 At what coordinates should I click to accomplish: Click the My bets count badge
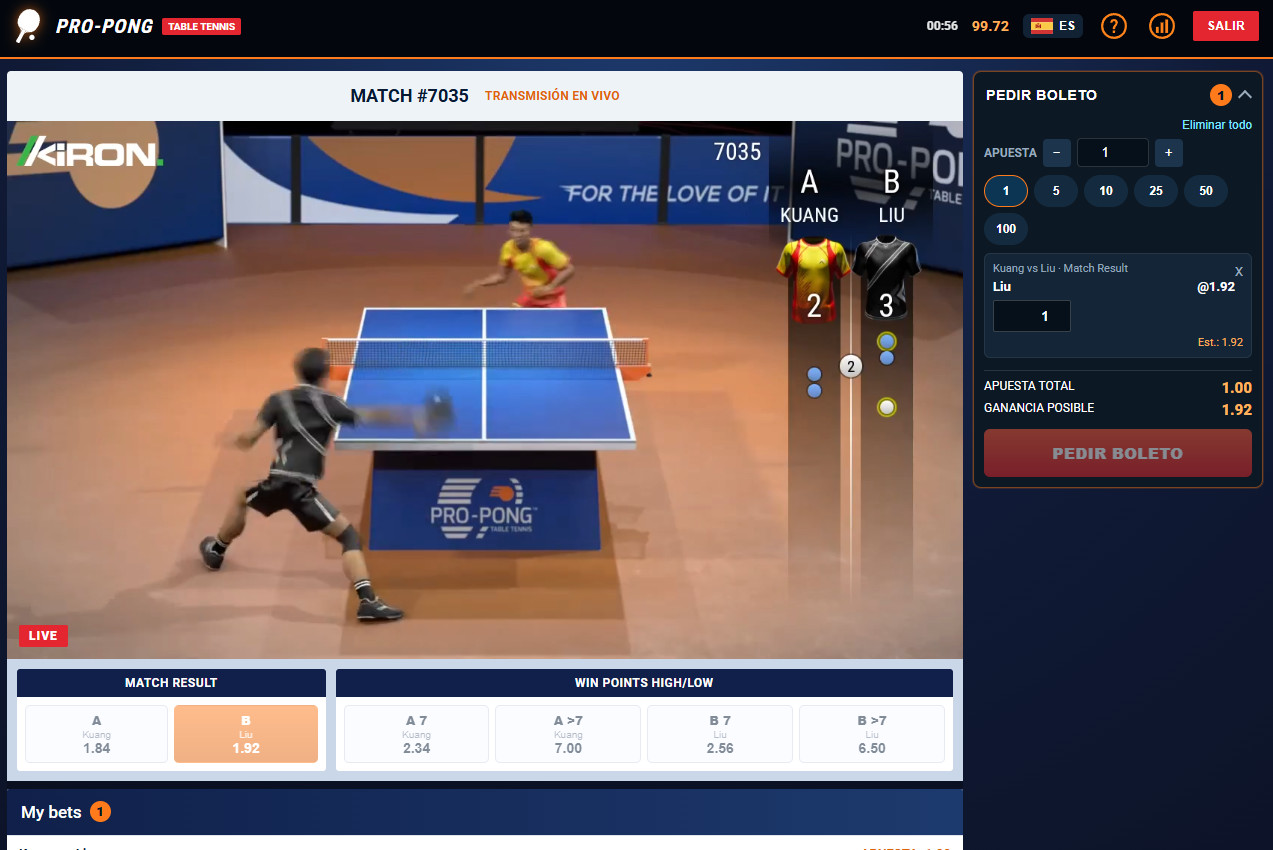click(x=100, y=812)
